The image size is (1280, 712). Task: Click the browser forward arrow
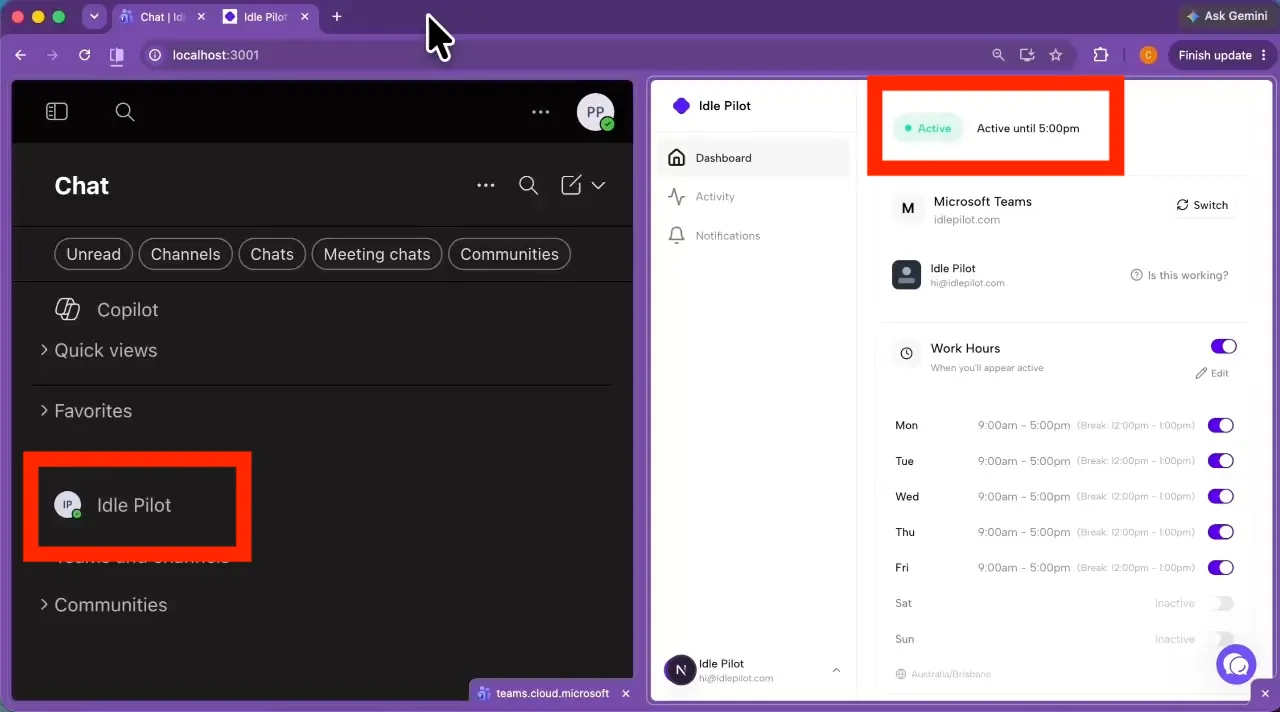point(53,55)
